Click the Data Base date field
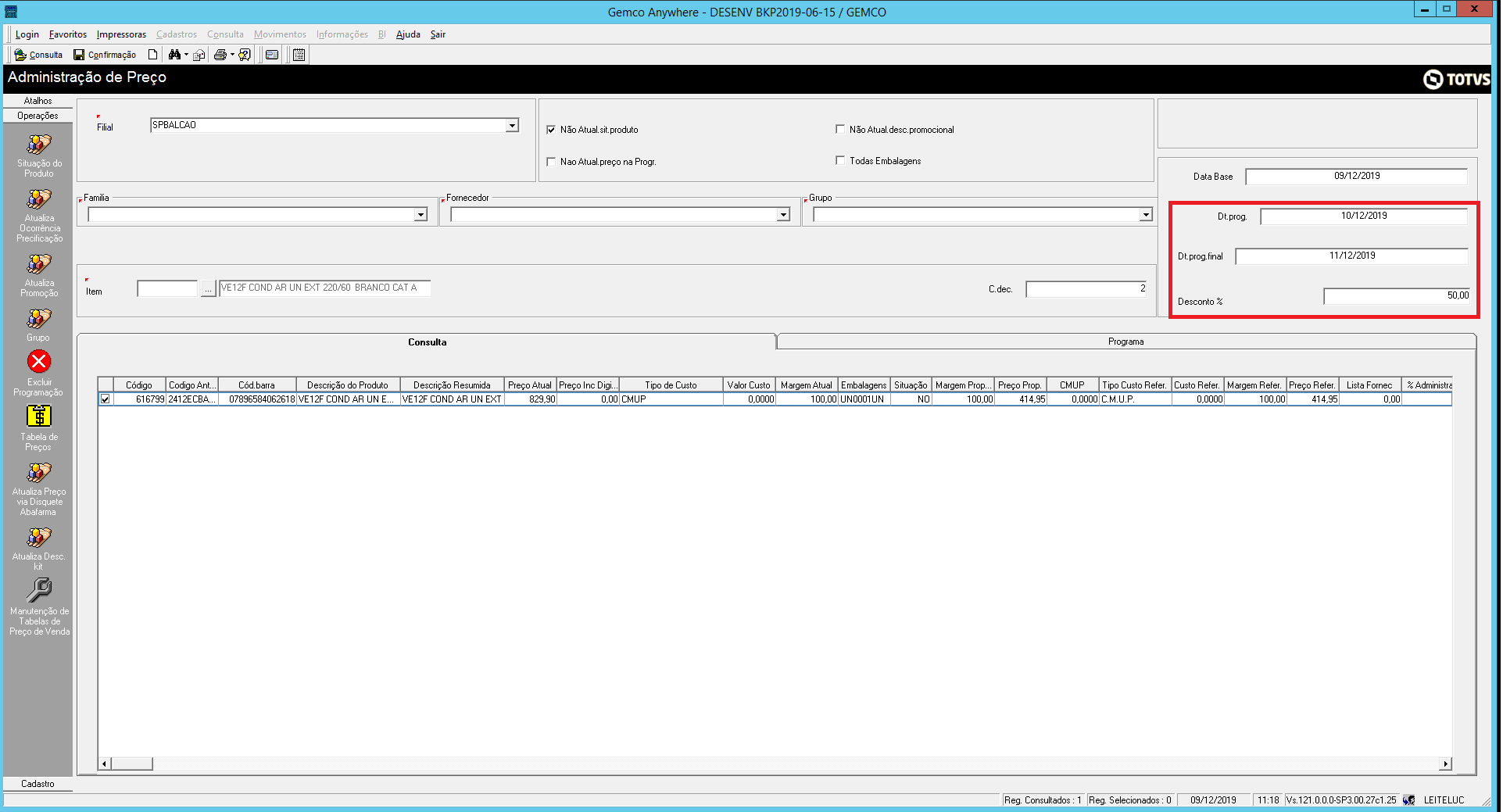Image resolution: width=1503 pixels, height=812 pixels. coord(1356,177)
